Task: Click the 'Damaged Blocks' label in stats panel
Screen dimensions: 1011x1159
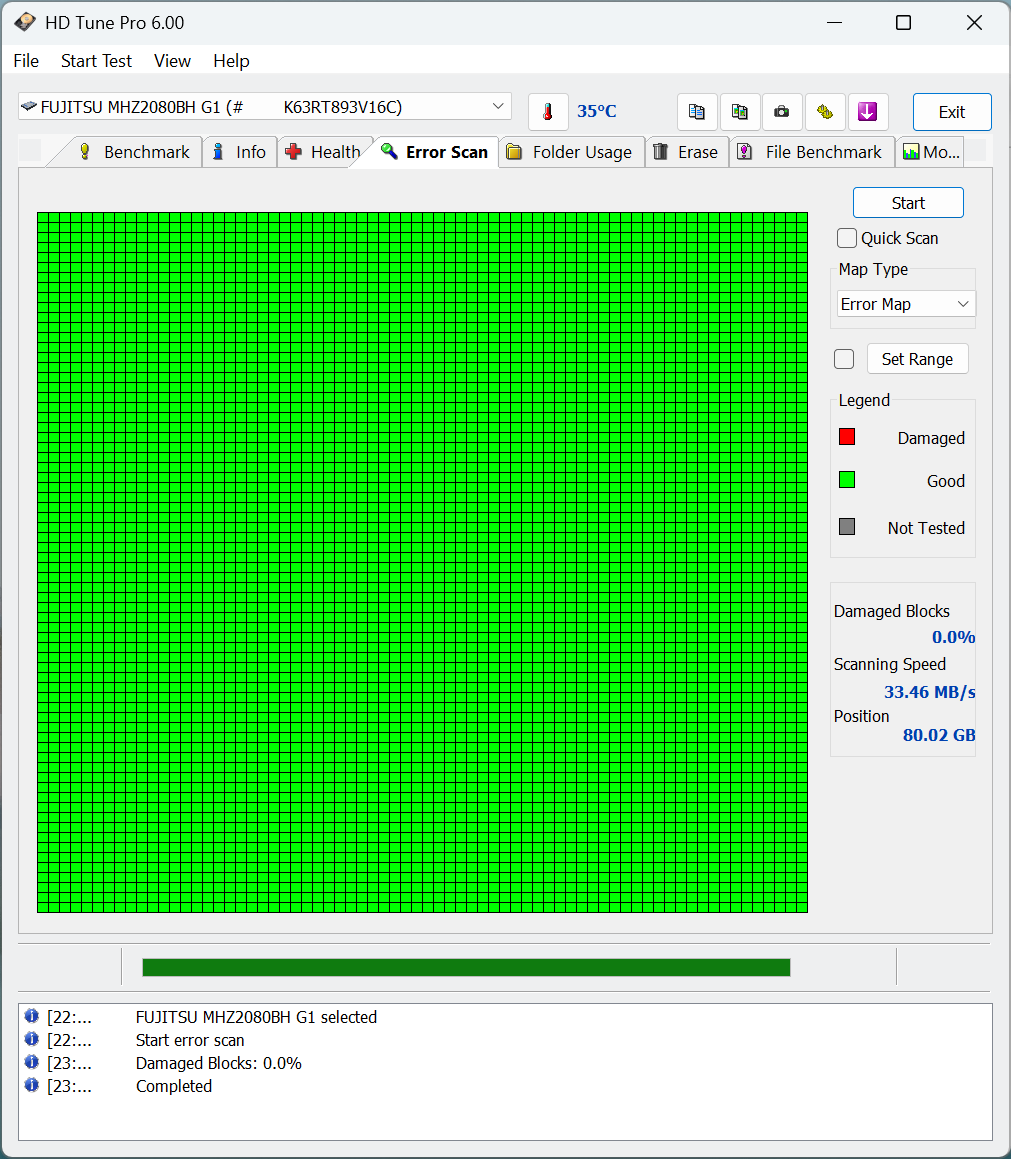Action: tap(891, 611)
